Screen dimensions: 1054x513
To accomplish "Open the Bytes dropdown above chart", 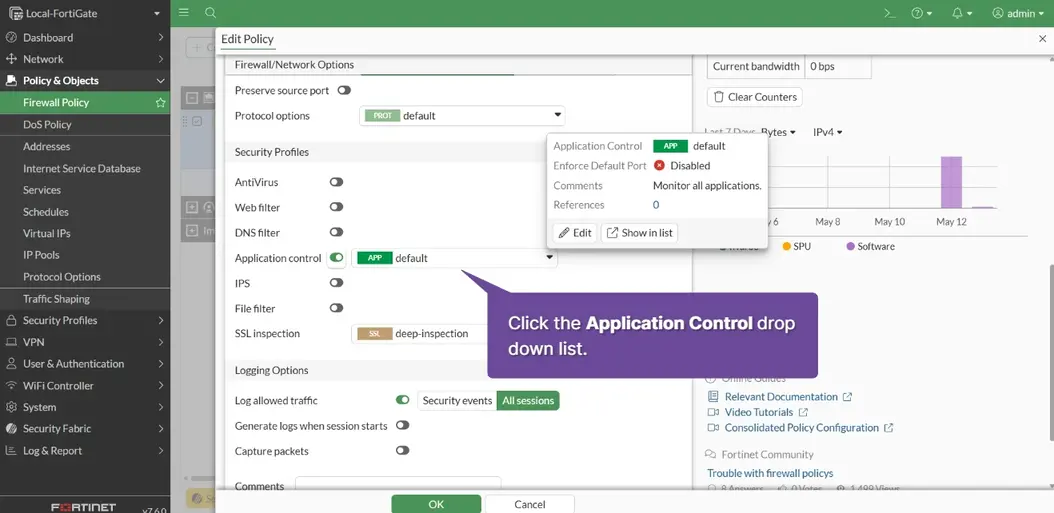I will (778, 132).
